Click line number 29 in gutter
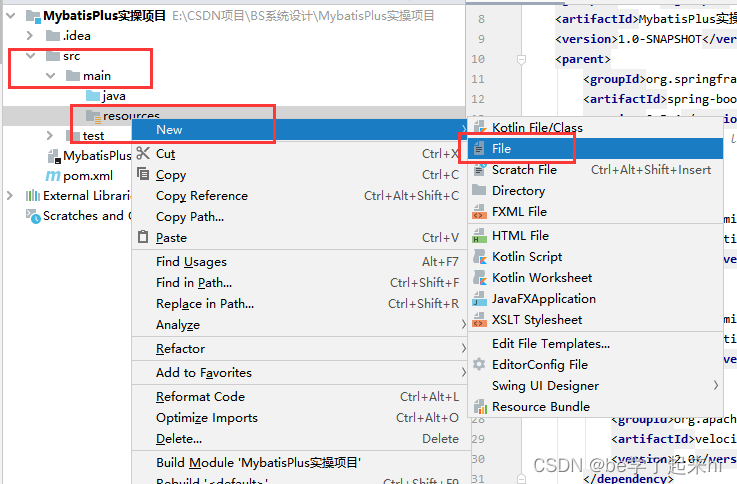The height and width of the screenshot is (484, 737). (x=478, y=439)
